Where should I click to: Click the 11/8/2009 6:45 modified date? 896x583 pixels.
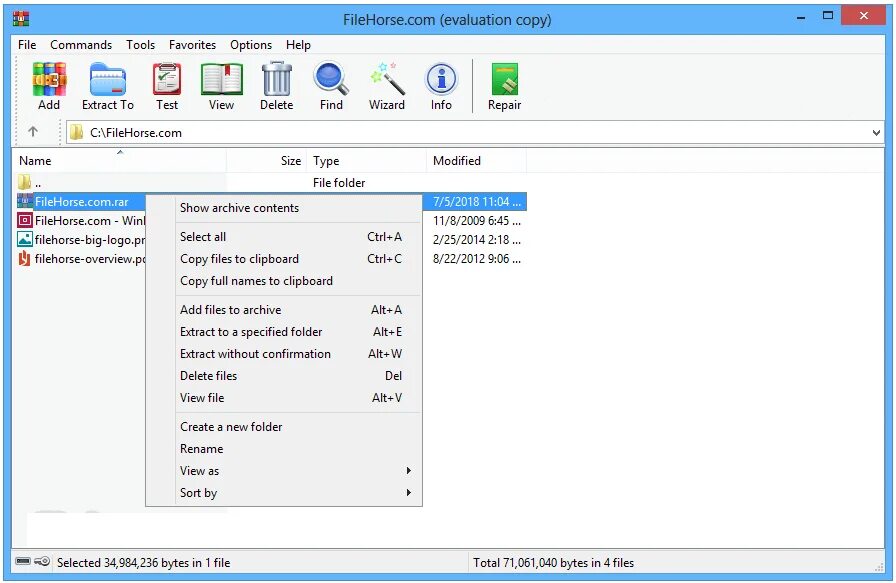tap(477, 221)
